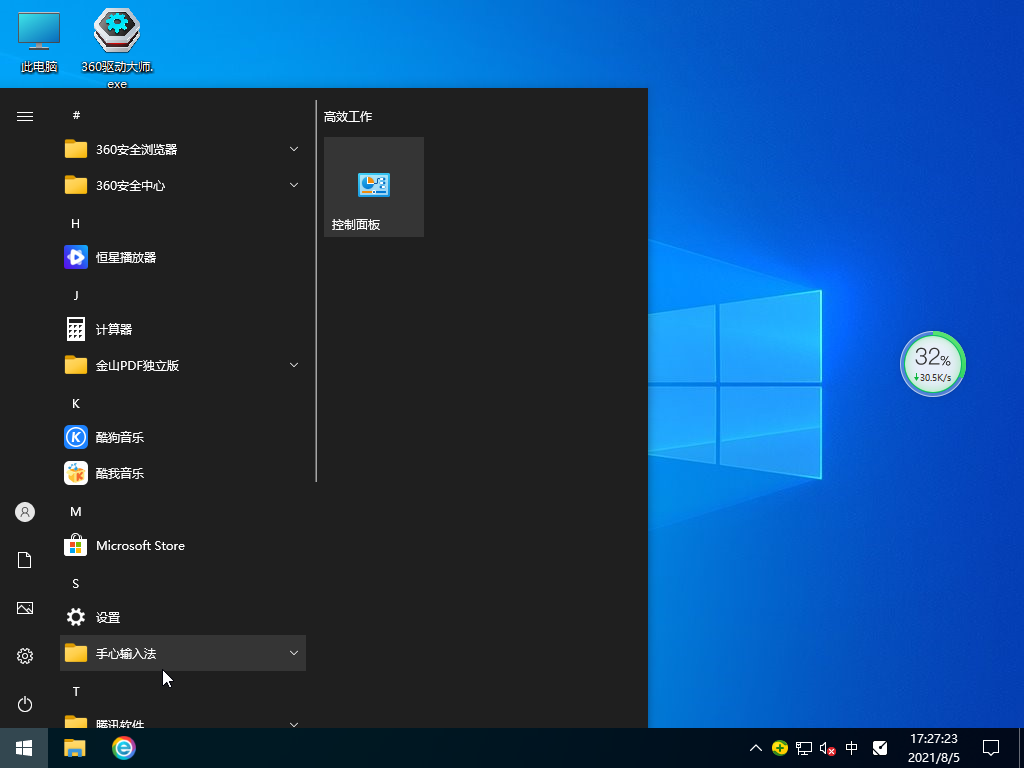Open 此电脑 on the desktop
Screen dimensions: 1024x768
coord(37,30)
